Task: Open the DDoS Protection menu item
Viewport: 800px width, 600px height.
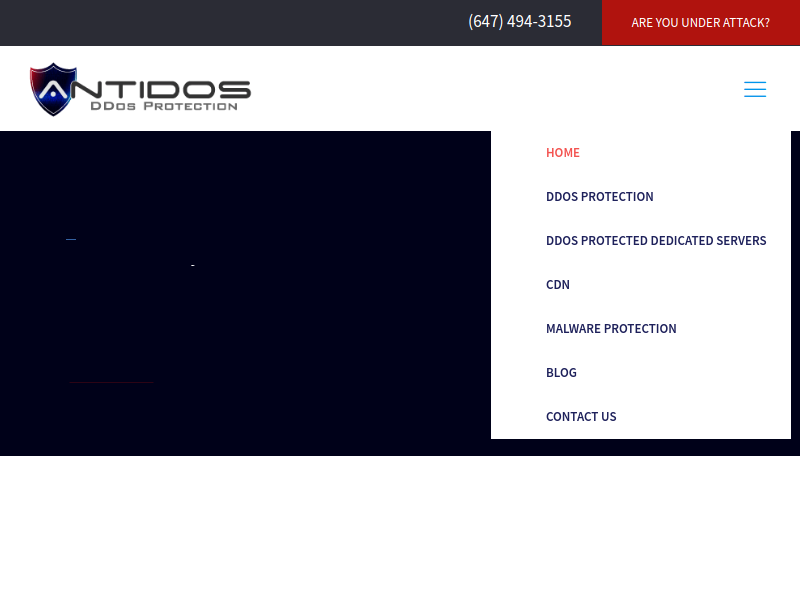Action: (x=600, y=197)
